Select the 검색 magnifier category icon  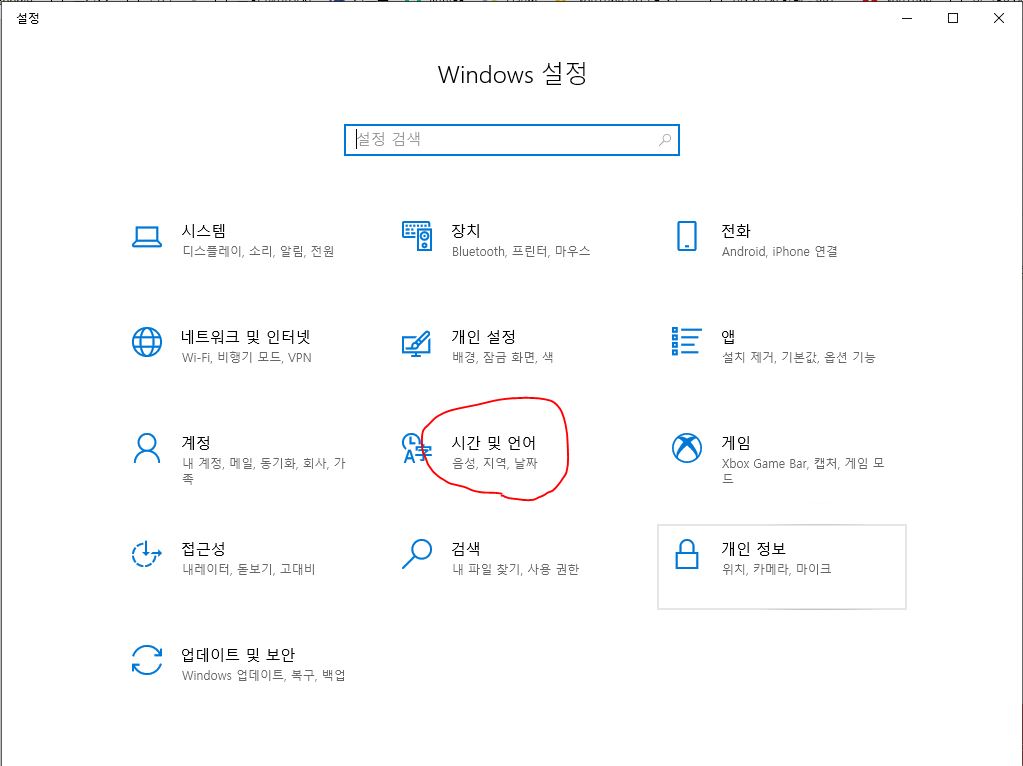click(416, 554)
